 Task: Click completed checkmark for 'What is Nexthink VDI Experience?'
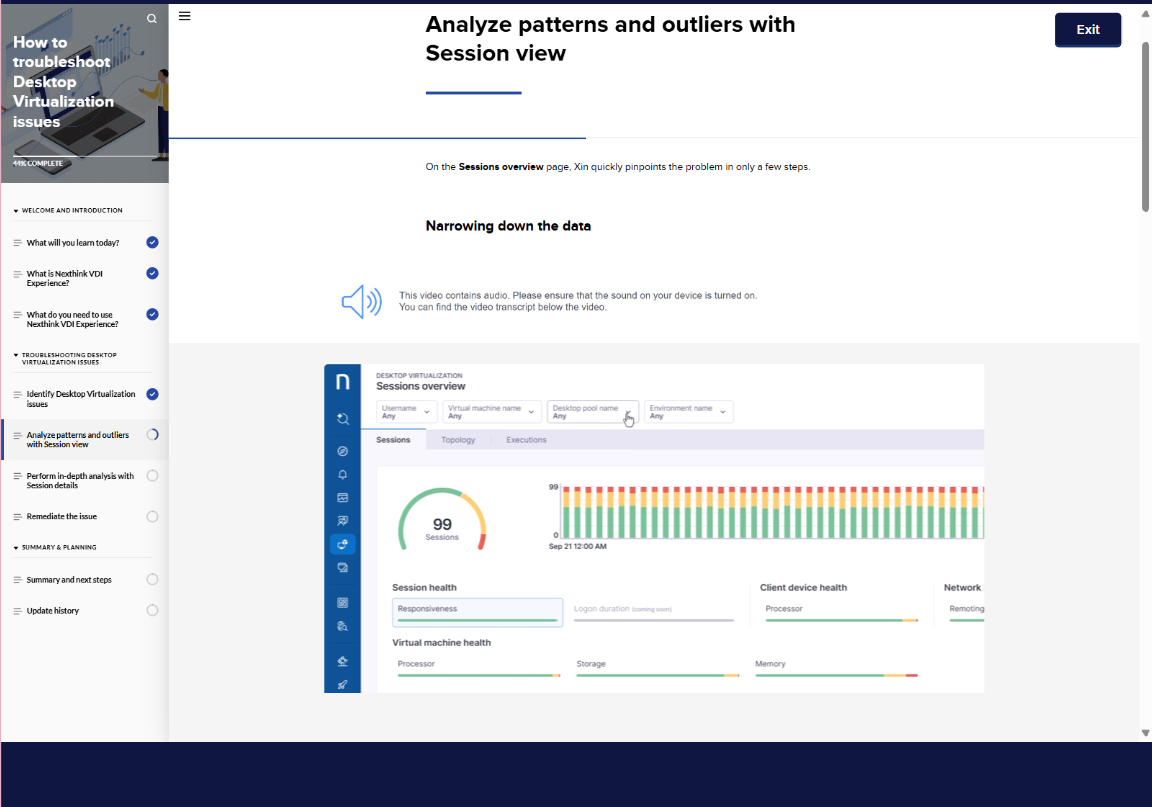click(152, 273)
